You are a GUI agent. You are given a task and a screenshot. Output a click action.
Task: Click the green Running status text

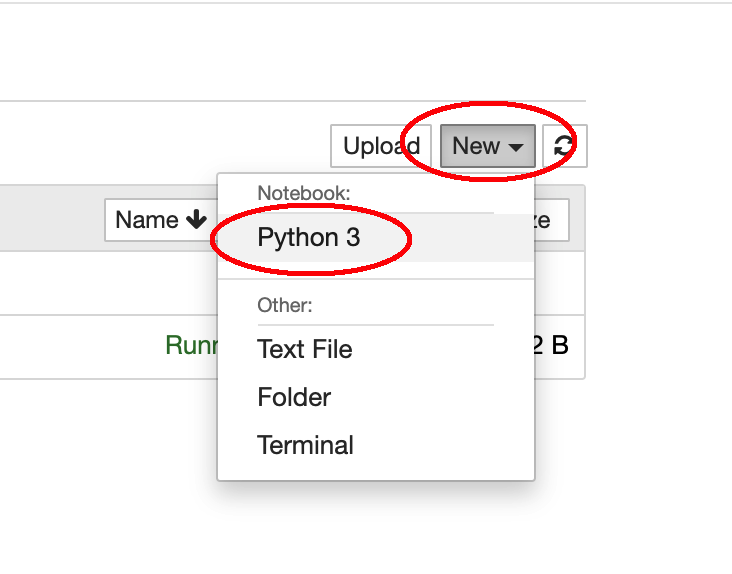click(190, 346)
